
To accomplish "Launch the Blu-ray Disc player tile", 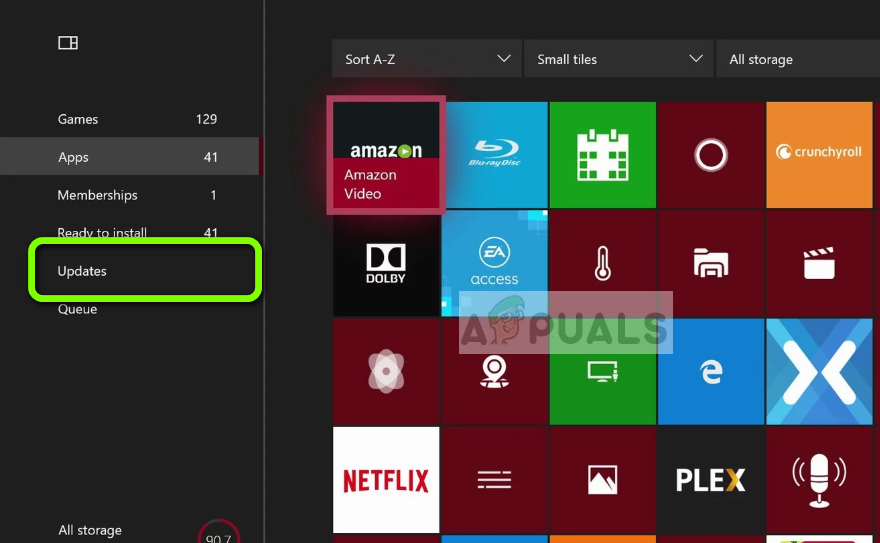I will (x=494, y=155).
